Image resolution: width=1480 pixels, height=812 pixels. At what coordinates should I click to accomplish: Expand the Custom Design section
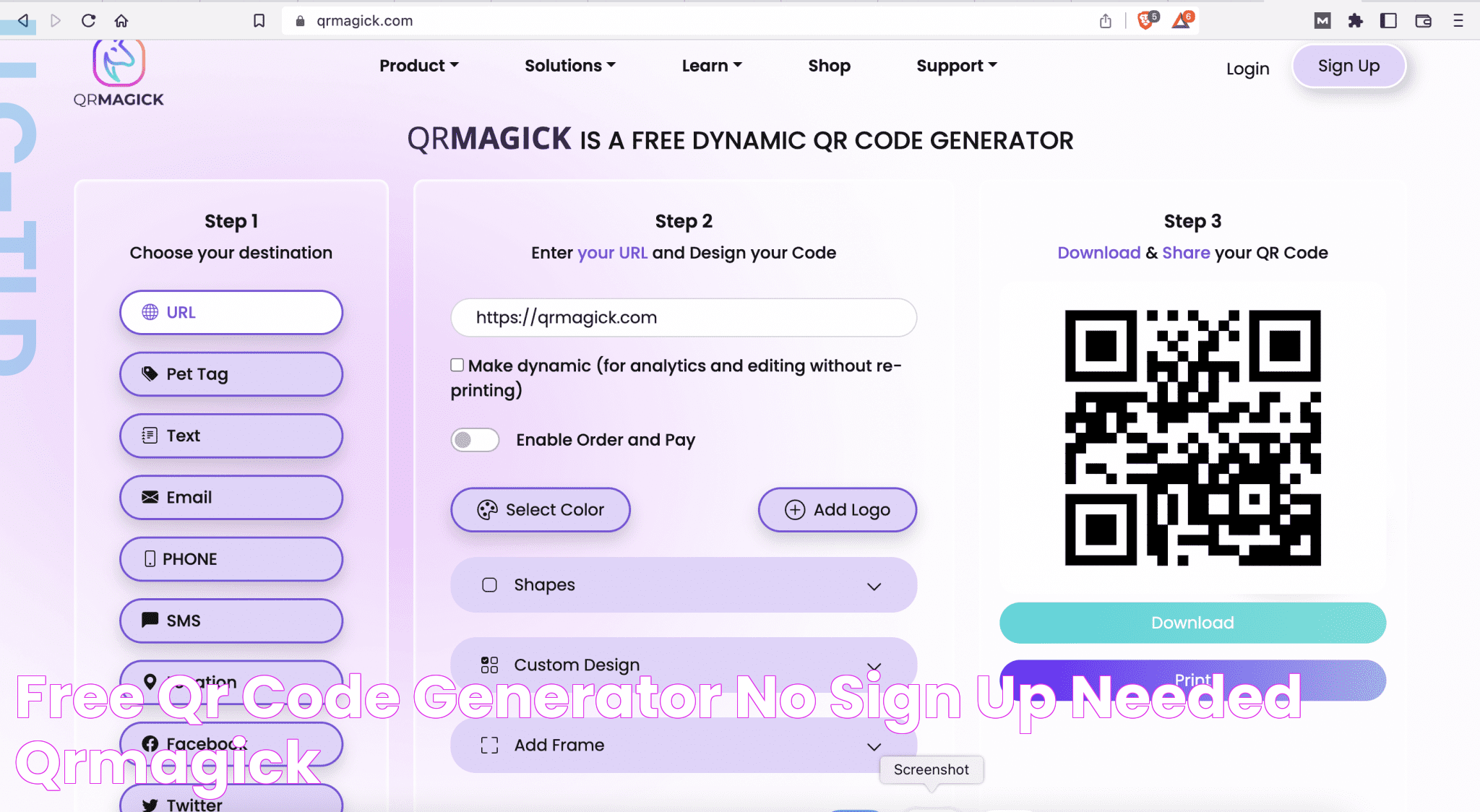pyautogui.click(x=684, y=665)
